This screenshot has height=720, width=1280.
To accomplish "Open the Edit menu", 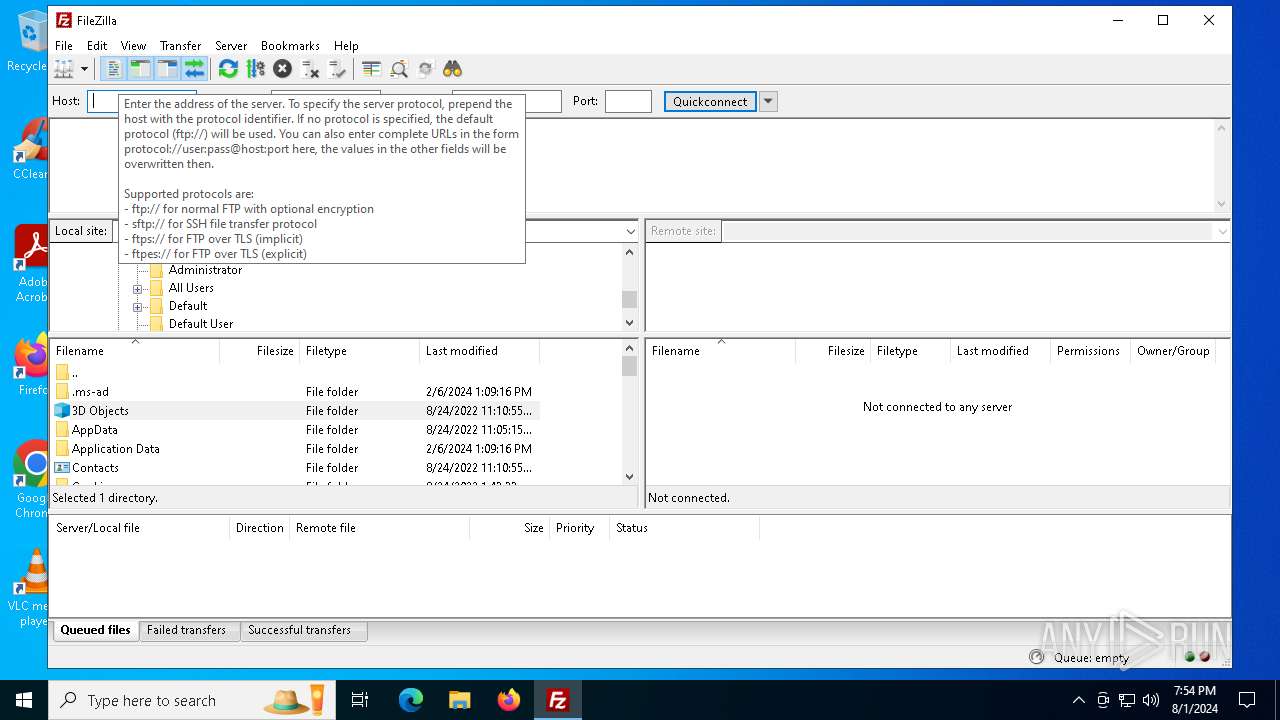I will click(97, 46).
